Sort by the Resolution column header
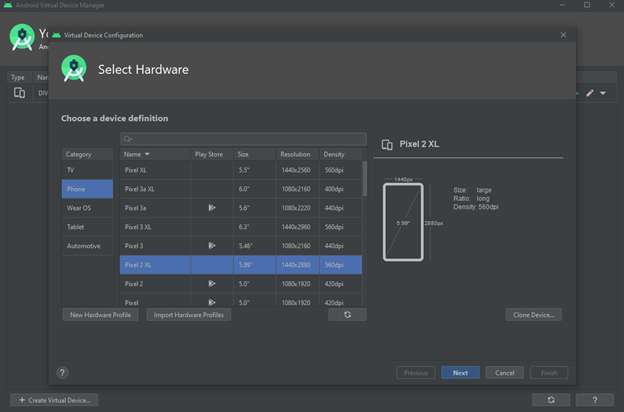The width and height of the screenshot is (624, 412). tap(297, 154)
